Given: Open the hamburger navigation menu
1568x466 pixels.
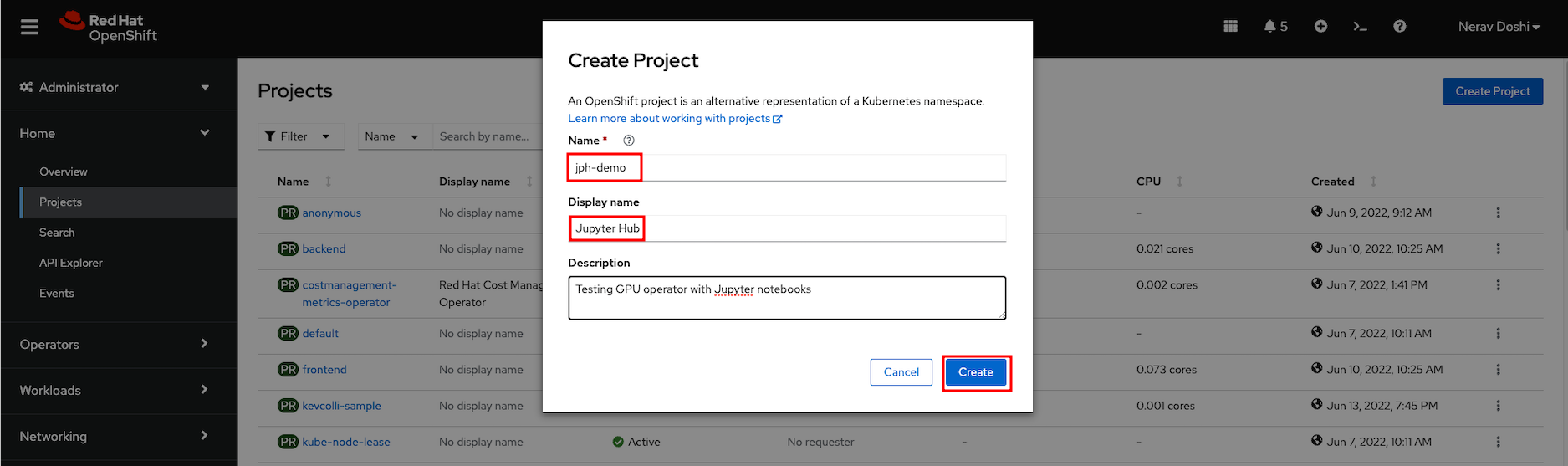Looking at the screenshot, I should pyautogui.click(x=29, y=28).
